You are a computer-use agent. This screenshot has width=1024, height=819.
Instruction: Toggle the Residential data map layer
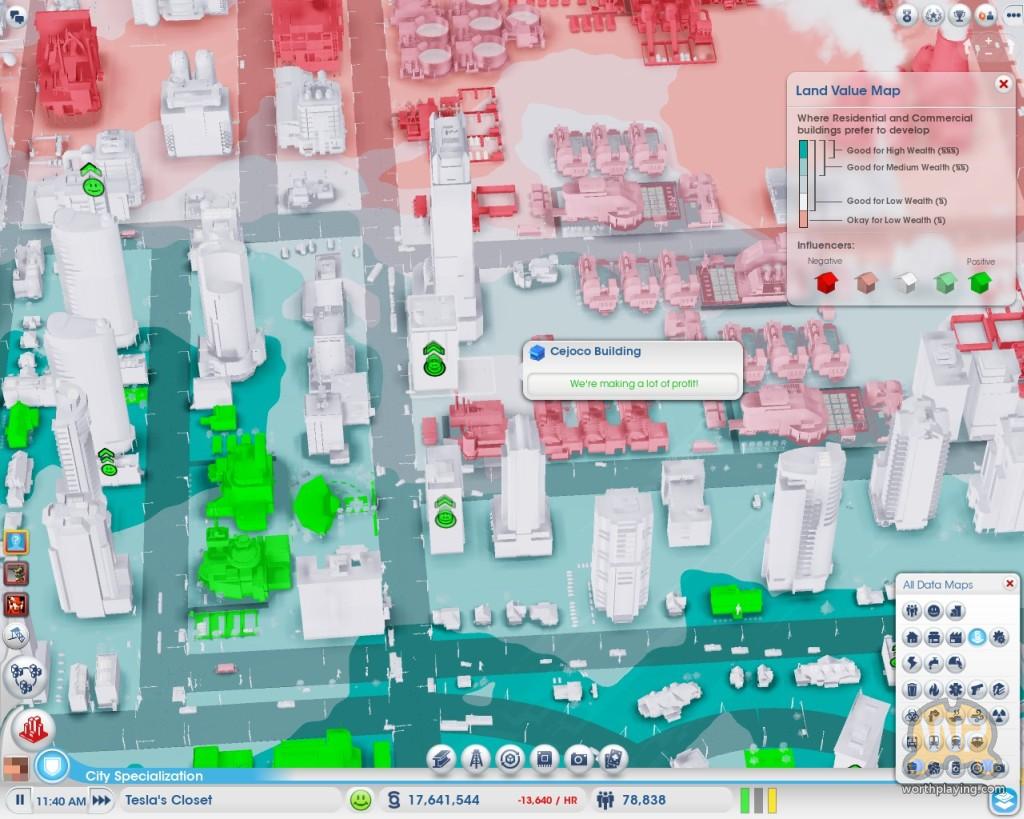click(912, 637)
